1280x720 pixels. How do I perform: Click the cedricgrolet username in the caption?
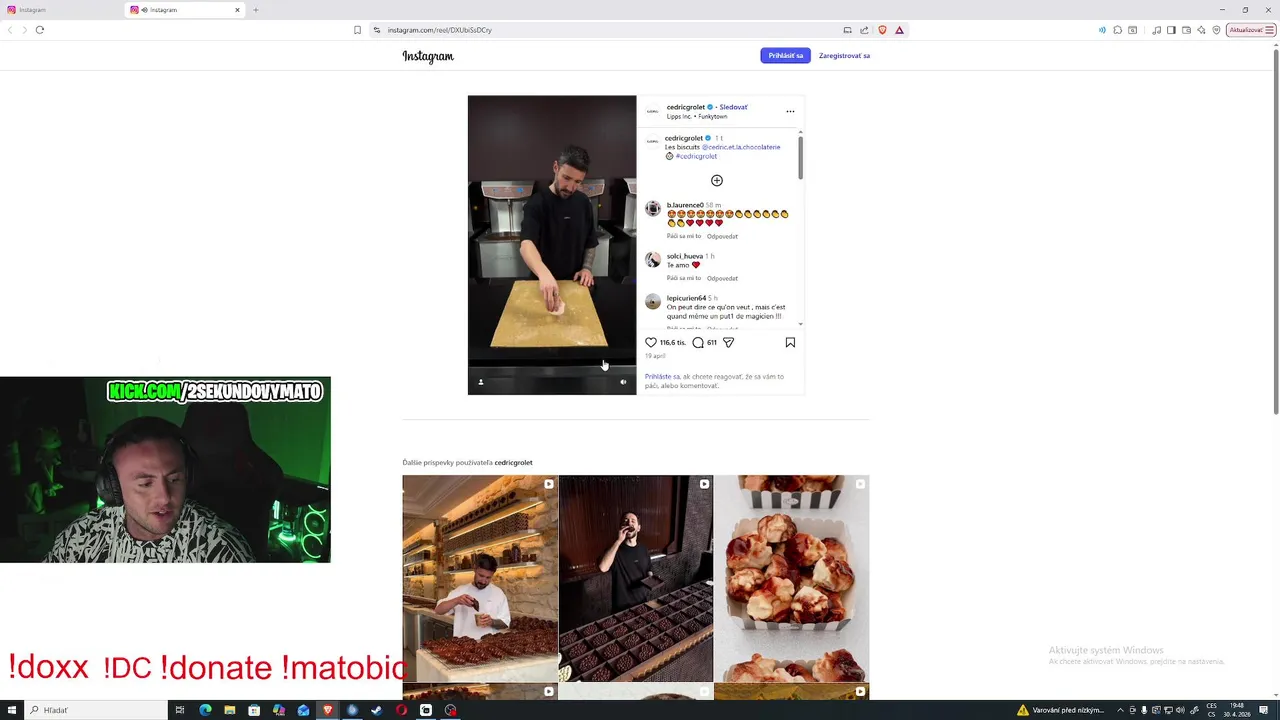(684, 138)
